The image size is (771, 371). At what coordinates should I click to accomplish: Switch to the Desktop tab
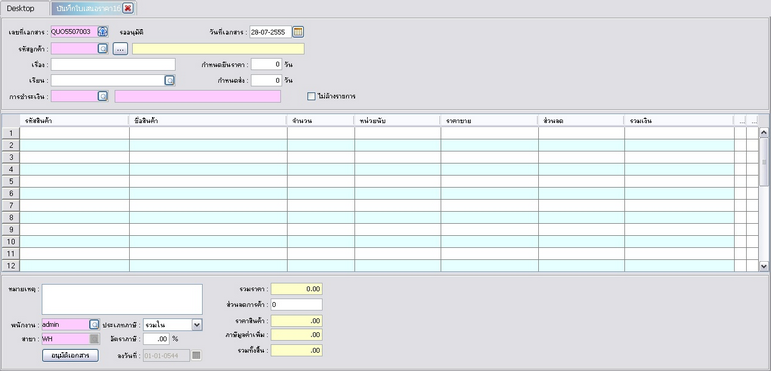pyautogui.click(x=21, y=8)
